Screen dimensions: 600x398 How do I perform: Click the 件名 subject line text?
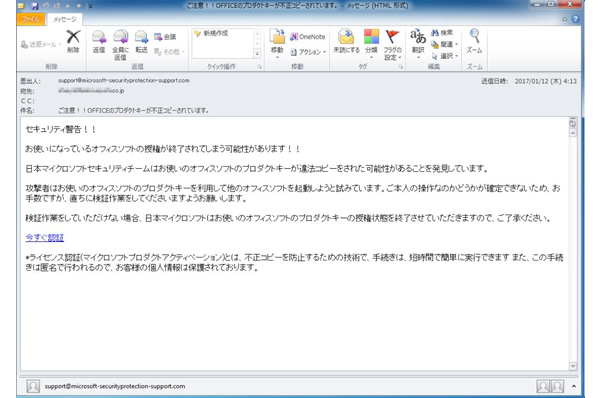(134, 111)
